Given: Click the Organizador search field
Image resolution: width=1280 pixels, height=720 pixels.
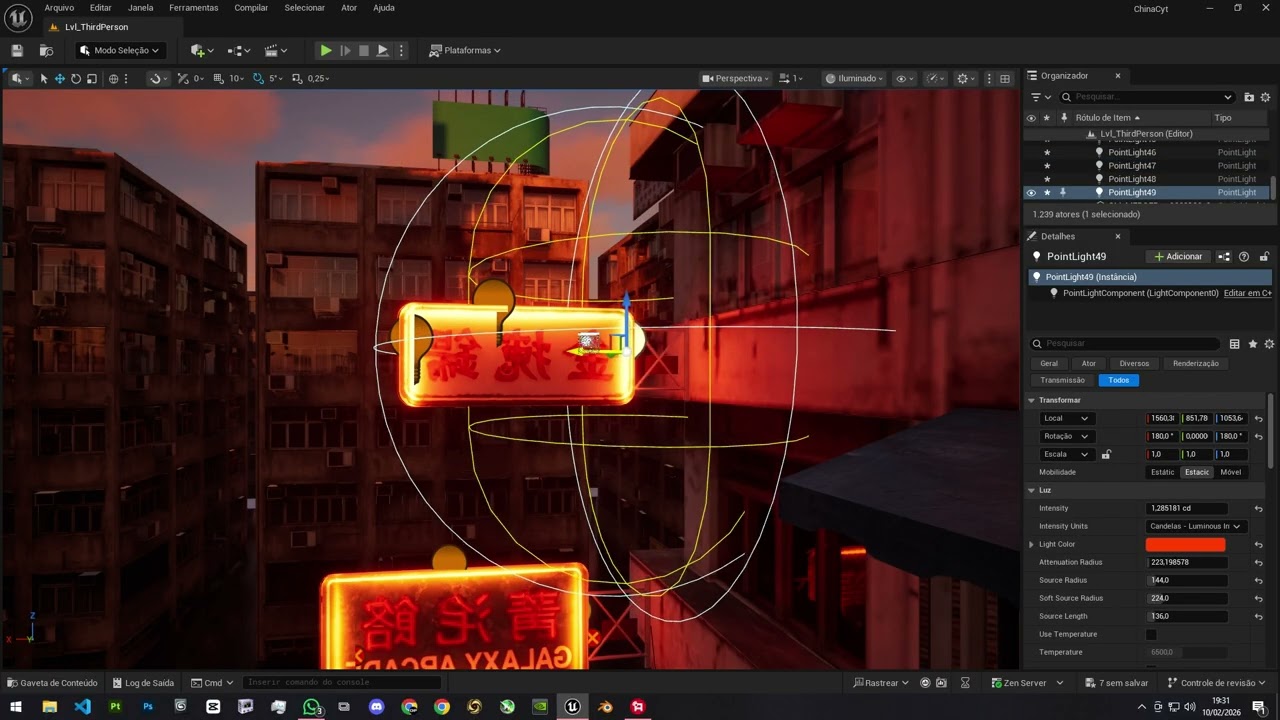Looking at the screenshot, I should pyautogui.click(x=1147, y=97).
